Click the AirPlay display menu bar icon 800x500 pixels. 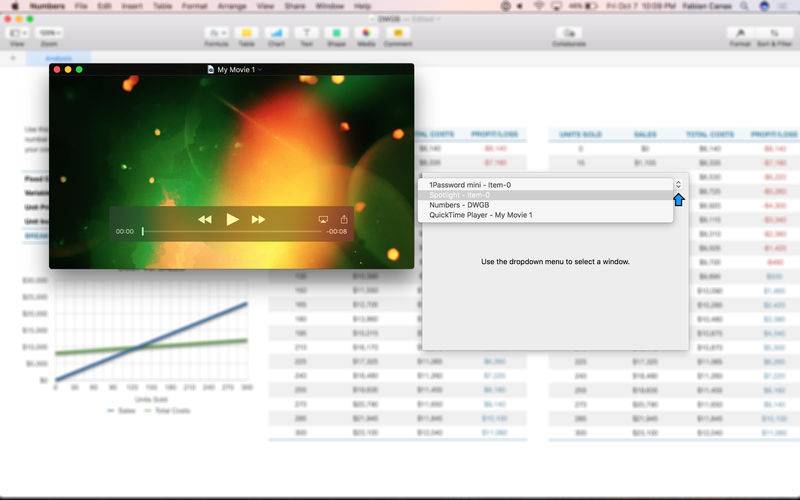557,6
